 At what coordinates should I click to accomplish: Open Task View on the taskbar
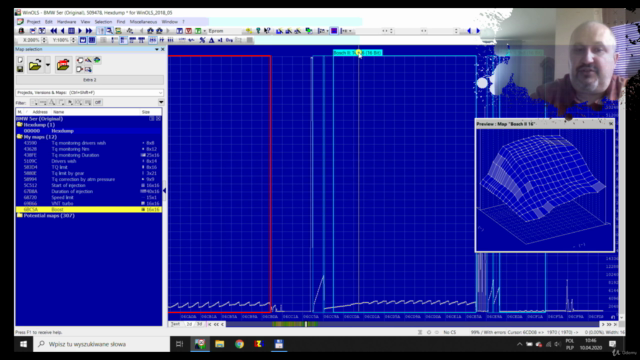[180, 344]
